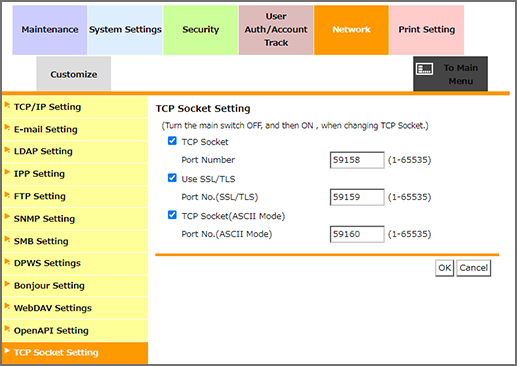This screenshot has width=517, height=366.
Task: Click the arrow icon beside SMB Setting
Action: pyautogui.click(x=7, y=239)
